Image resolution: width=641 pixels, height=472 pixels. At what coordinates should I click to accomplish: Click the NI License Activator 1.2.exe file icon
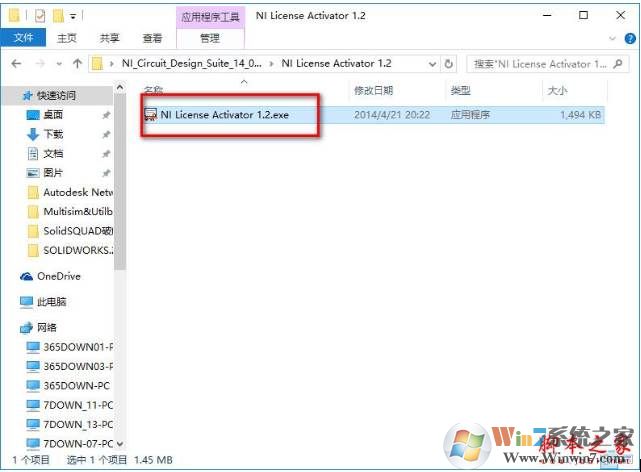(151, 115)
